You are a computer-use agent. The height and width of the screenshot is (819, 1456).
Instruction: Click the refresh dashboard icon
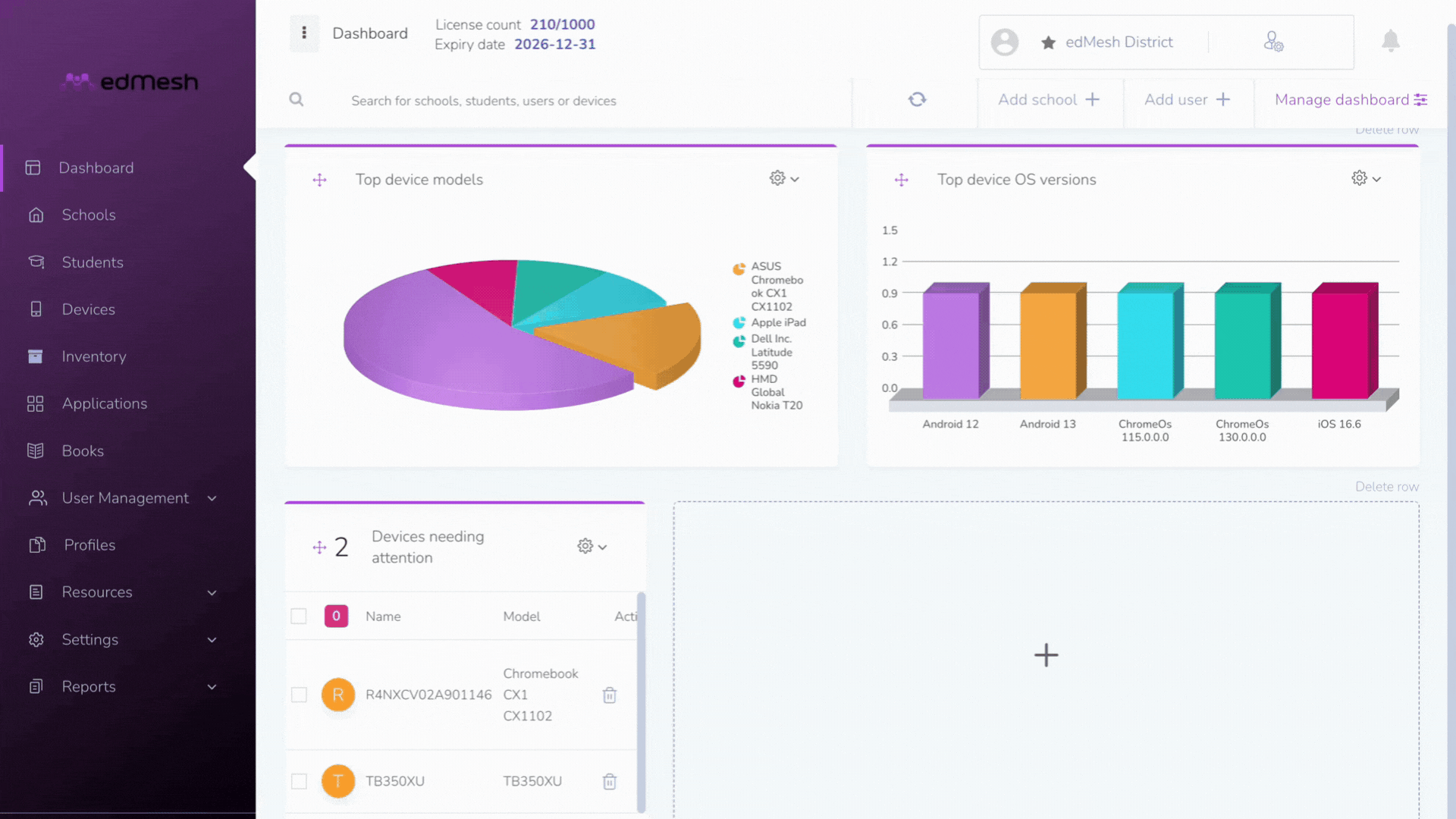point(917,99)
